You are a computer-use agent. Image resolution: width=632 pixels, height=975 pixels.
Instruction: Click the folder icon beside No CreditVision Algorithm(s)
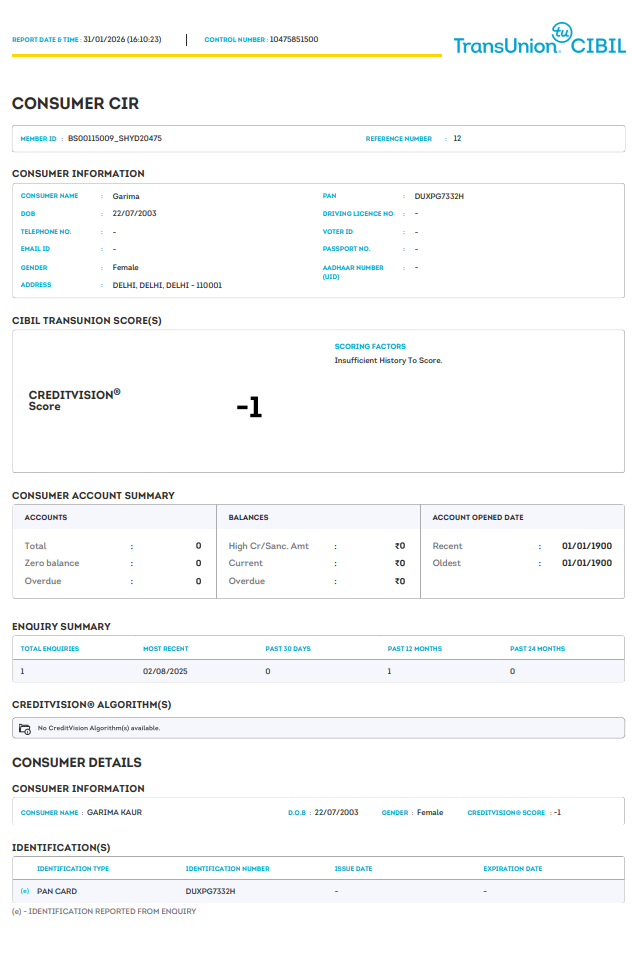coord(25,729)
